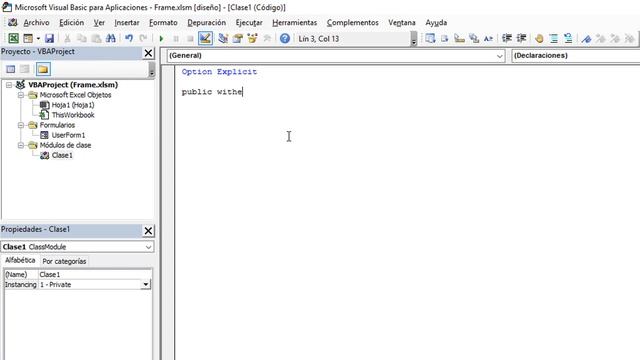Collapse the VBAProject (Frame.xlsm) node

9,85
